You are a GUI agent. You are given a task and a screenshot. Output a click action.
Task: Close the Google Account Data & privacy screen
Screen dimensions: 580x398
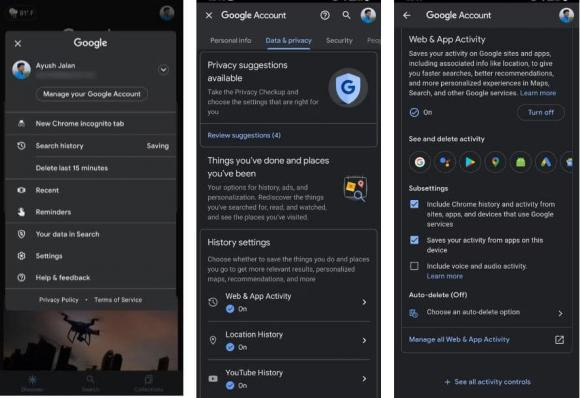click(209, 16)
